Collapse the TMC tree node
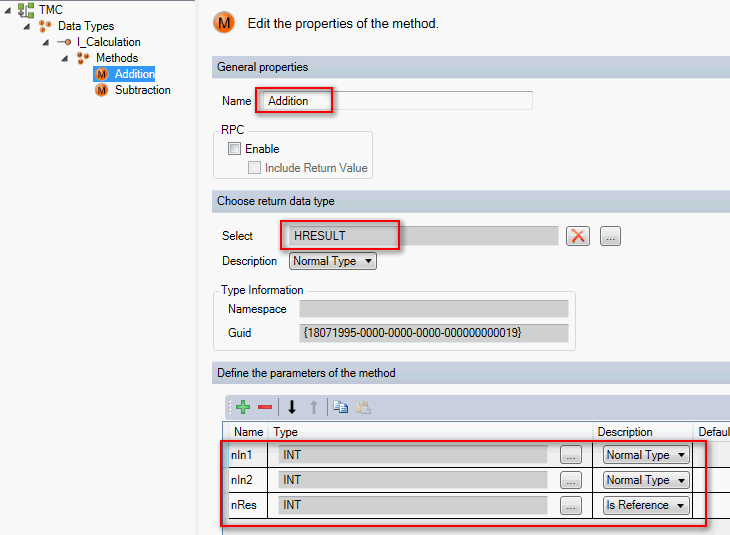Screen dimensions: 730x535 (x=7, y=10)
